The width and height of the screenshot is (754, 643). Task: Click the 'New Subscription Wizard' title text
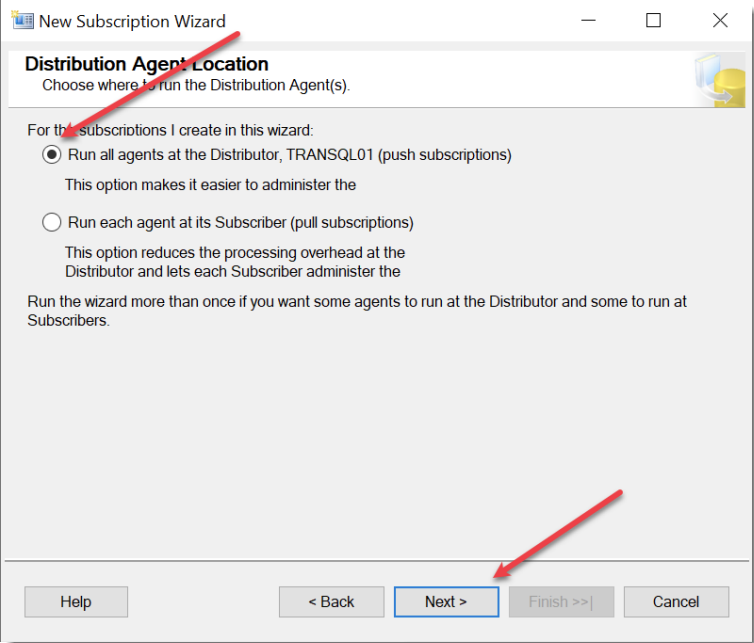[132, 21]
